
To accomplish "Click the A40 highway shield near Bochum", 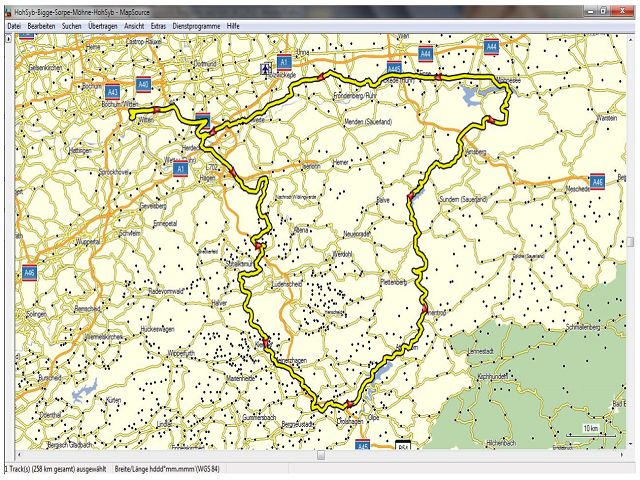I will 143,85.
